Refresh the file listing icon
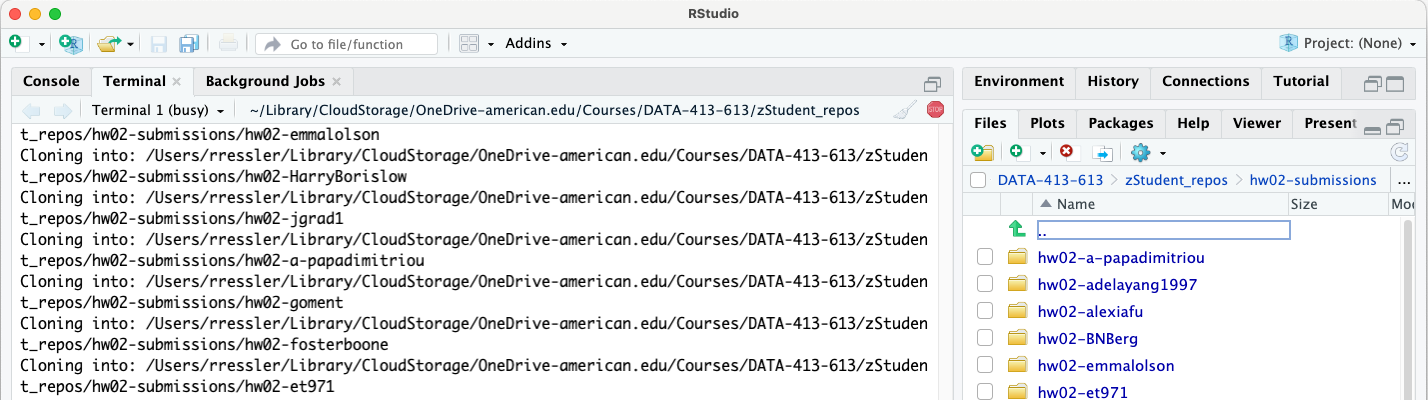1428x400 pixels. tap(1399, 152)
